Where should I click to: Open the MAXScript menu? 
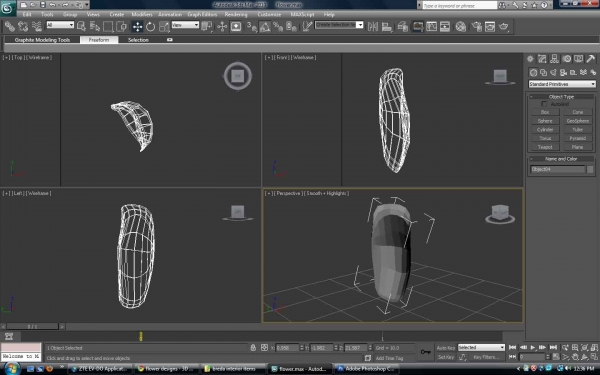point(302,15)
